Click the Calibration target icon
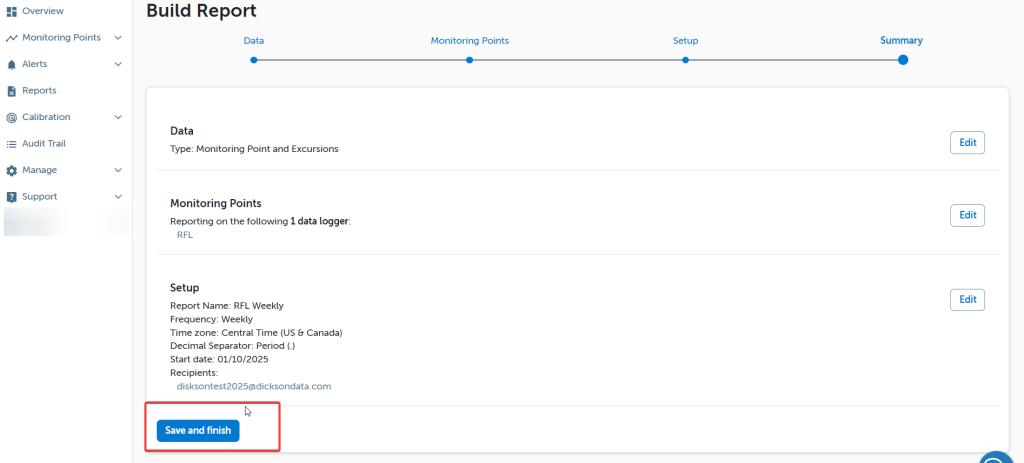 click(12, 117)
